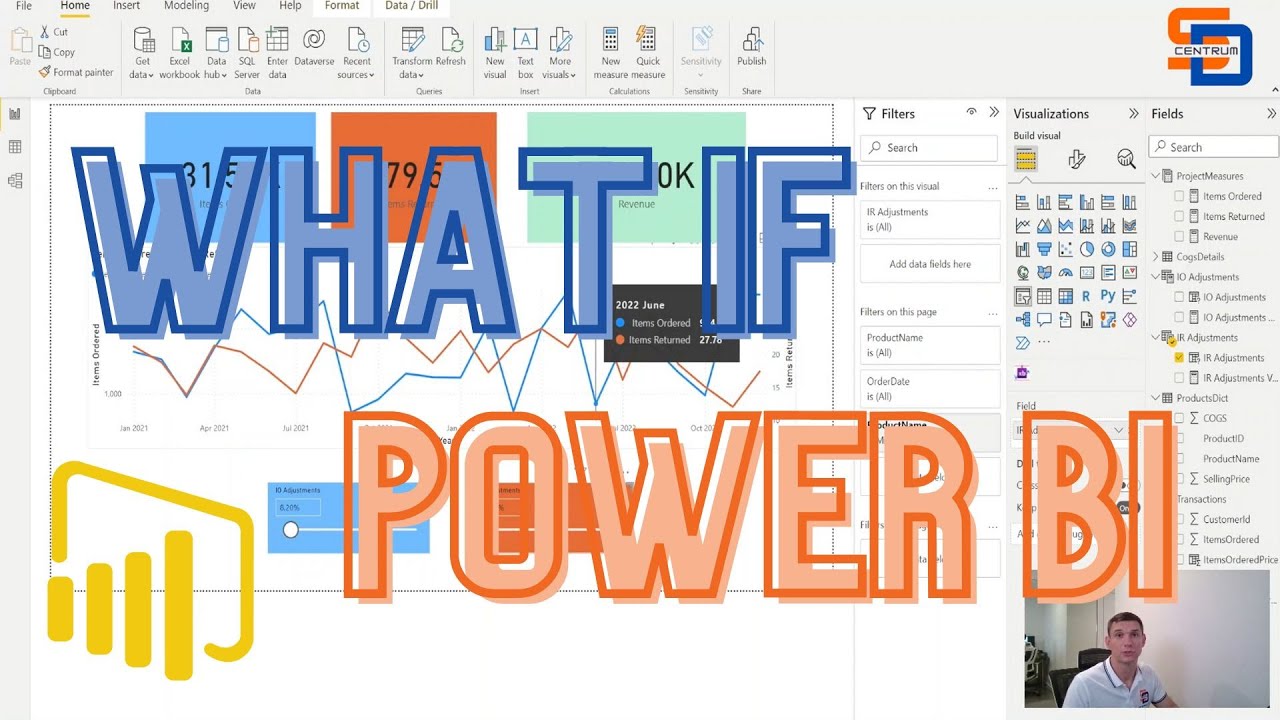The height and width of the screenshot is (720, 1280).
Task: Click the Quick measure button
Action: click(x=648, y=54)
